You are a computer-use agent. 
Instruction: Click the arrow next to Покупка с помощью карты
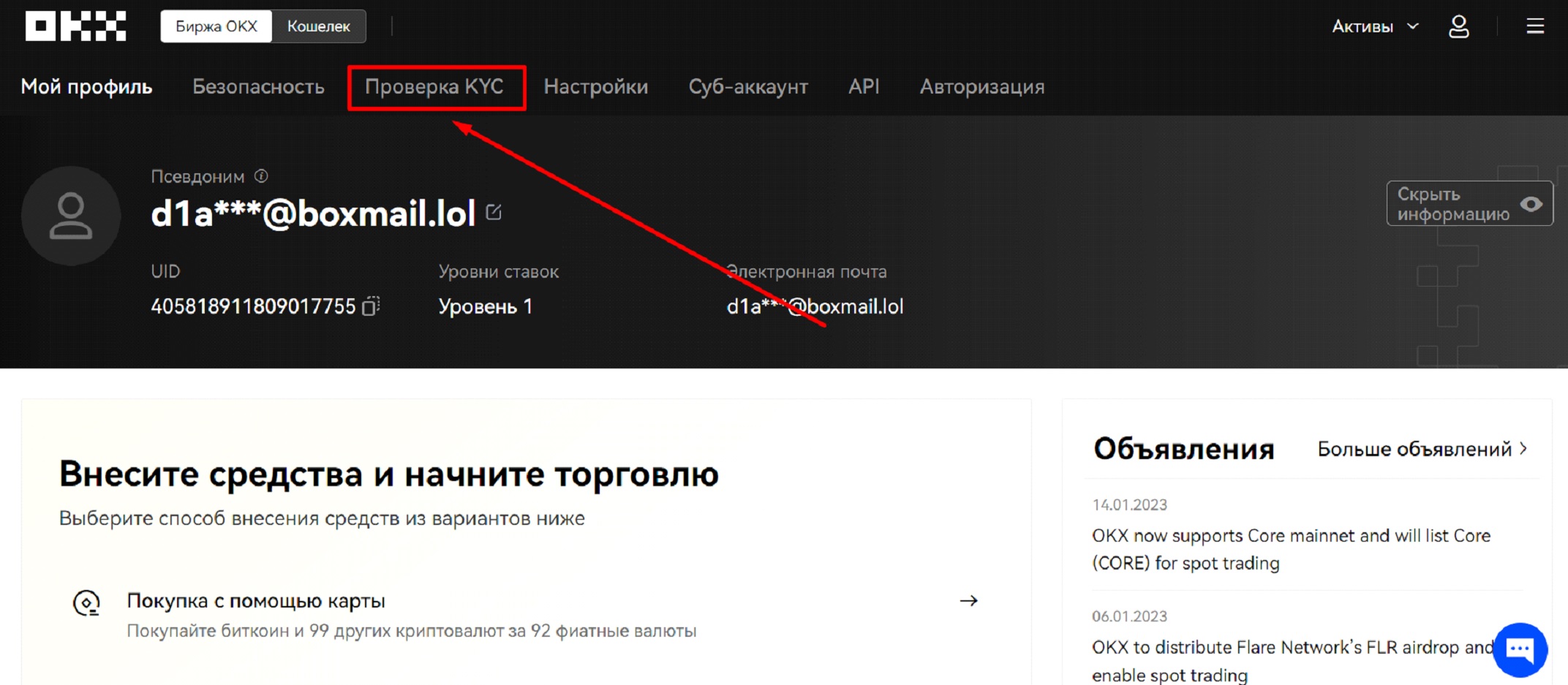[969, 601]
